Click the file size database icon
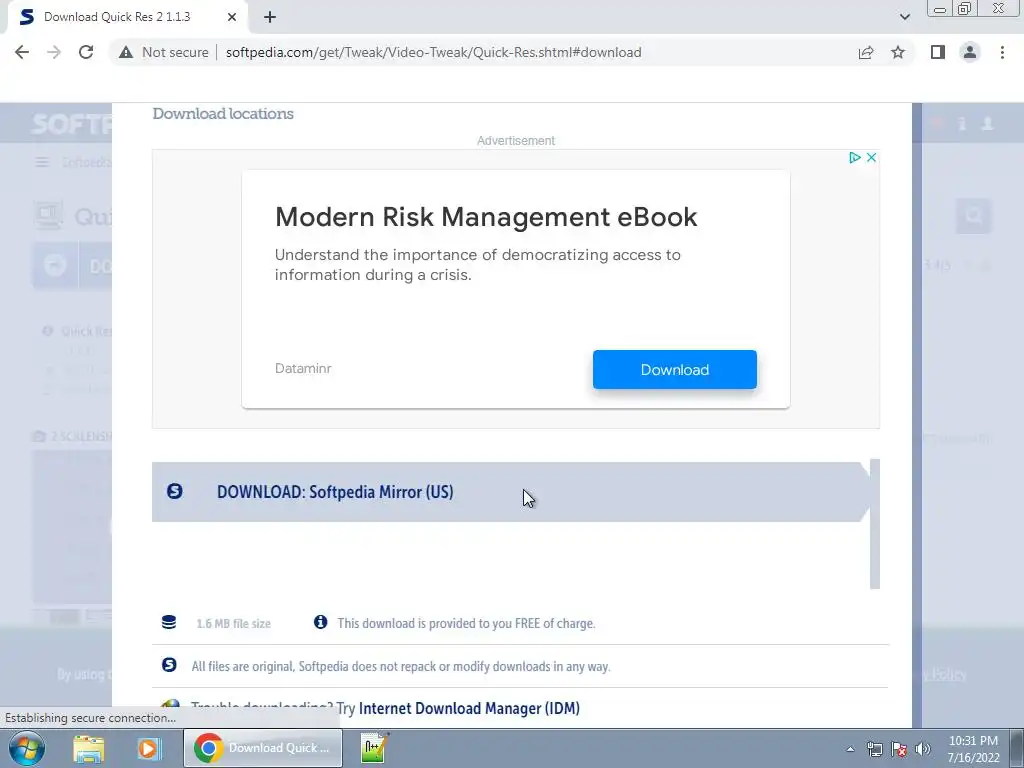1024x768 pixels. point(169,622)
